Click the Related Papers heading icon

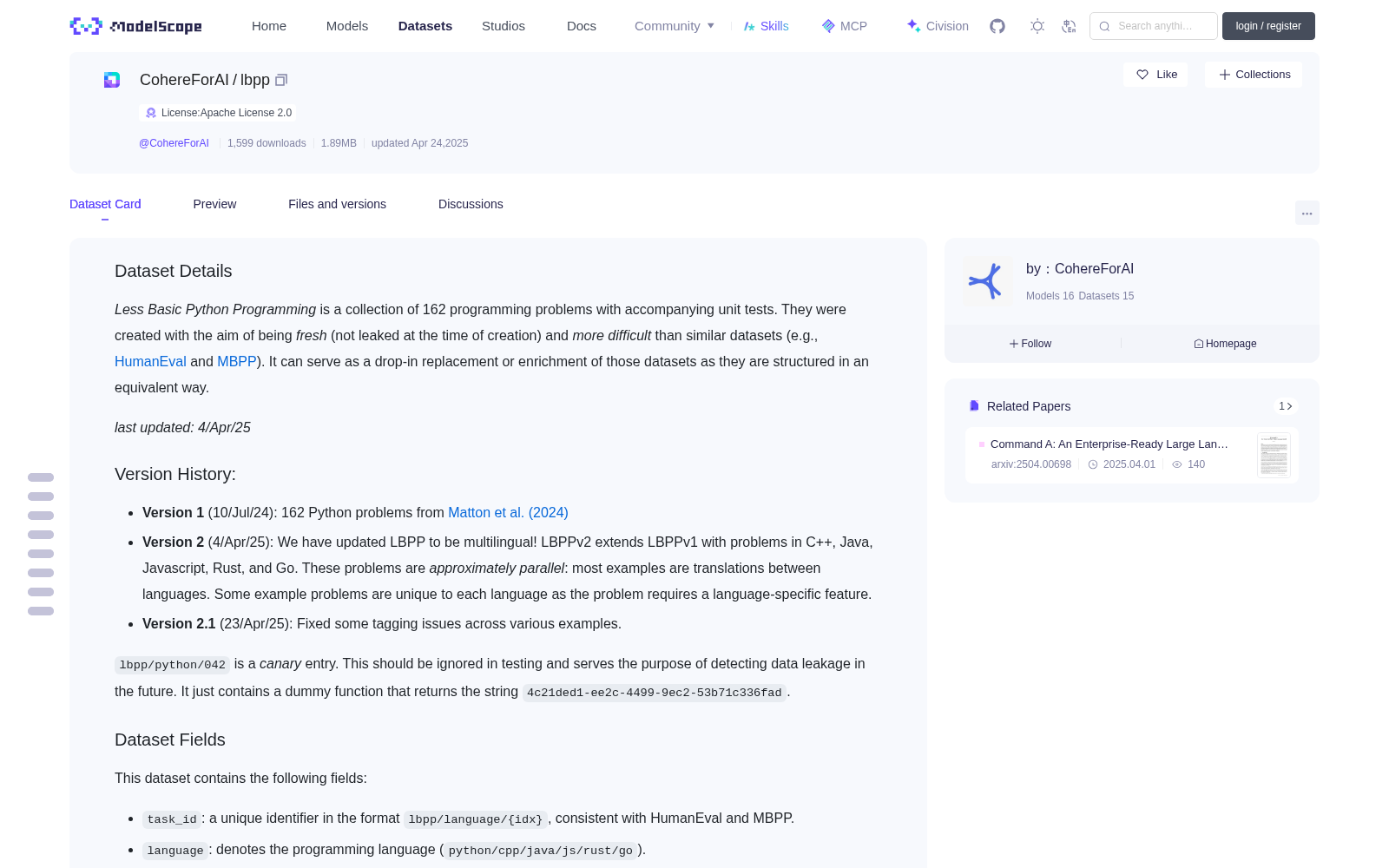pyautogui.click(x=974, y=406)
